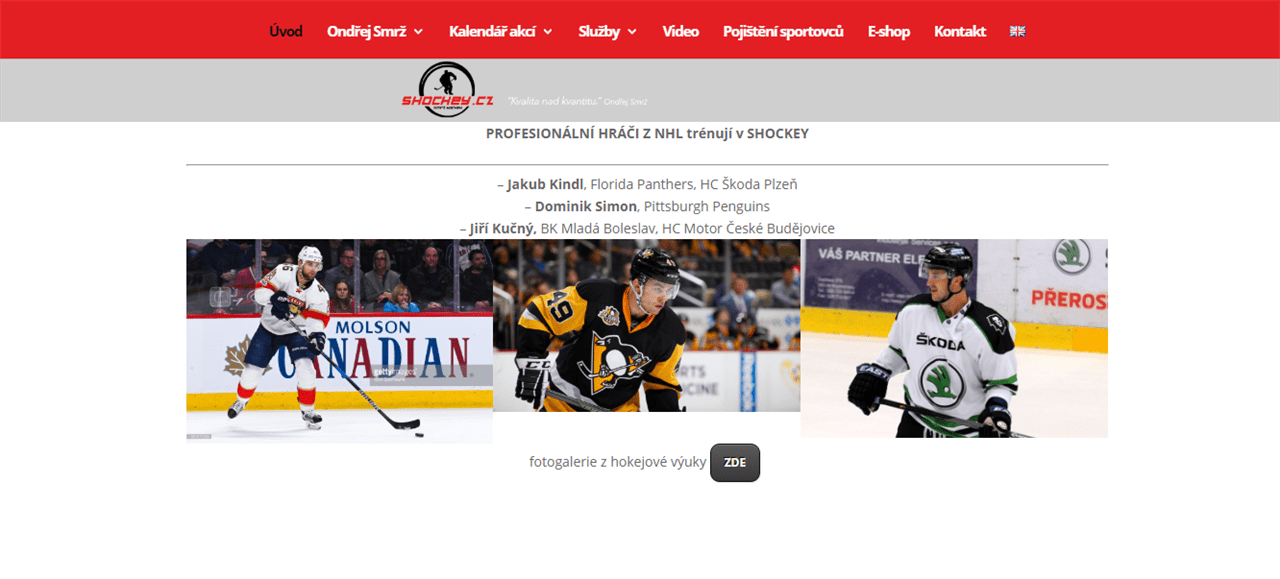Open the Video menu item

(680, 31)
